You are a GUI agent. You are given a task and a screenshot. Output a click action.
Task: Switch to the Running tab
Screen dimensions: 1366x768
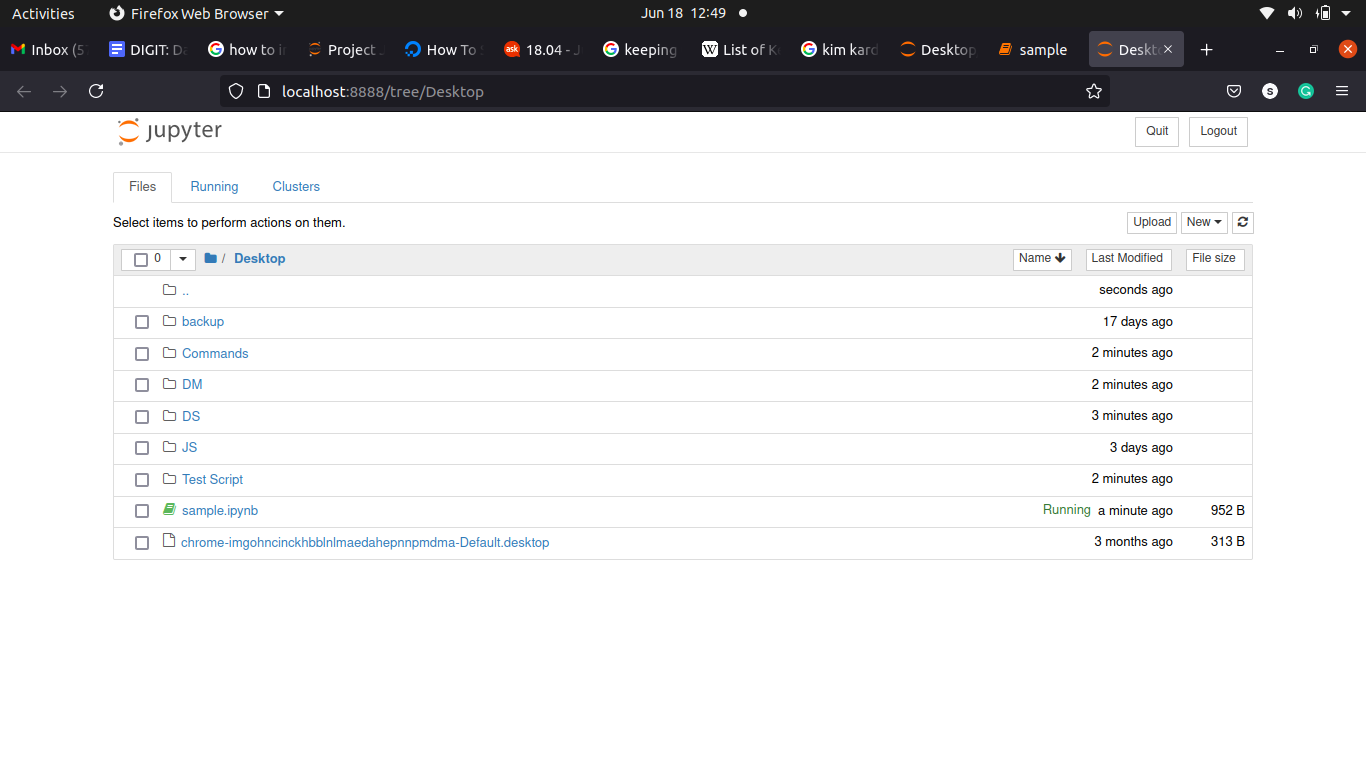214,187
